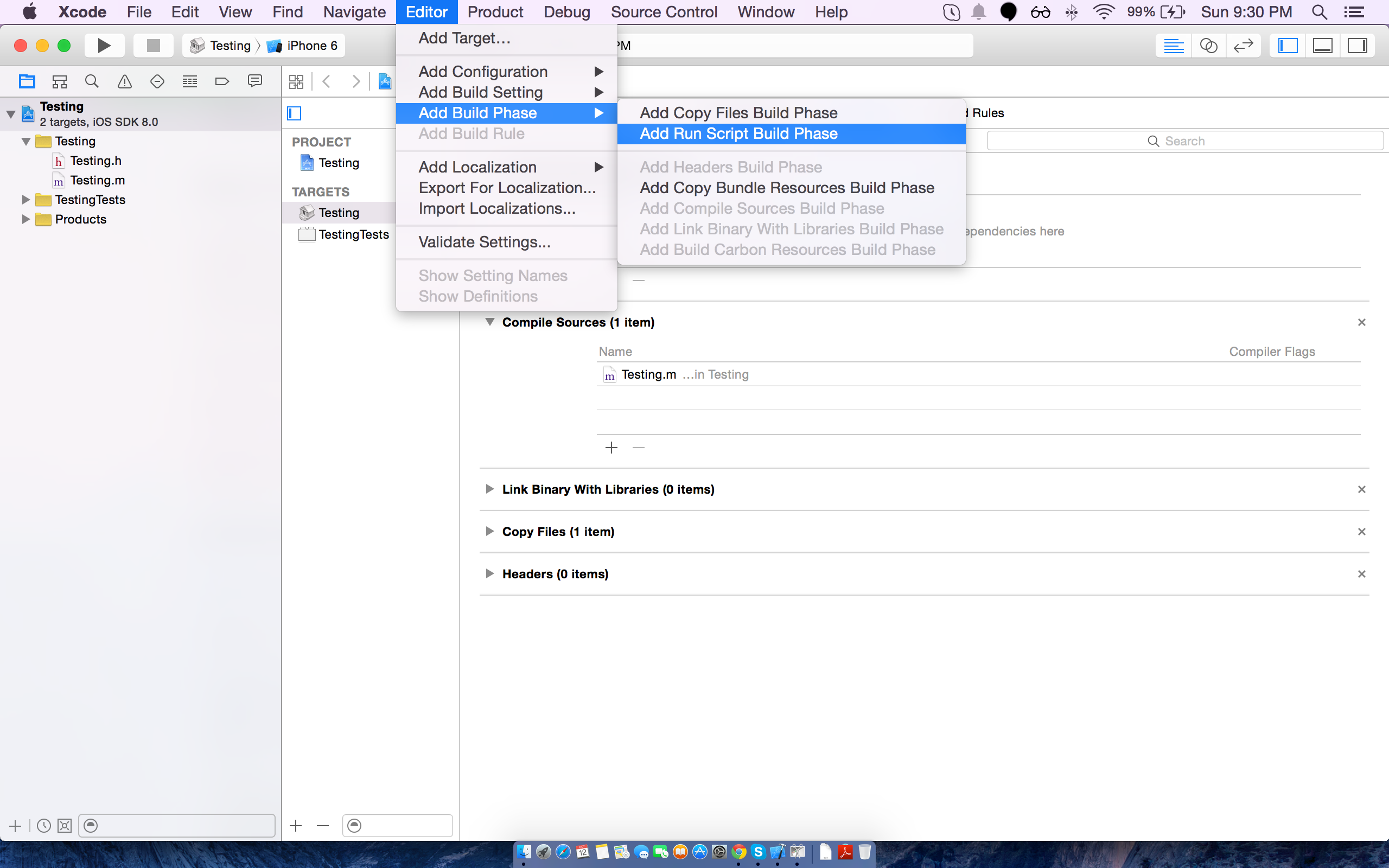
Task: Toggle the Utilities pane visibility
Action: coord(1358,46)
